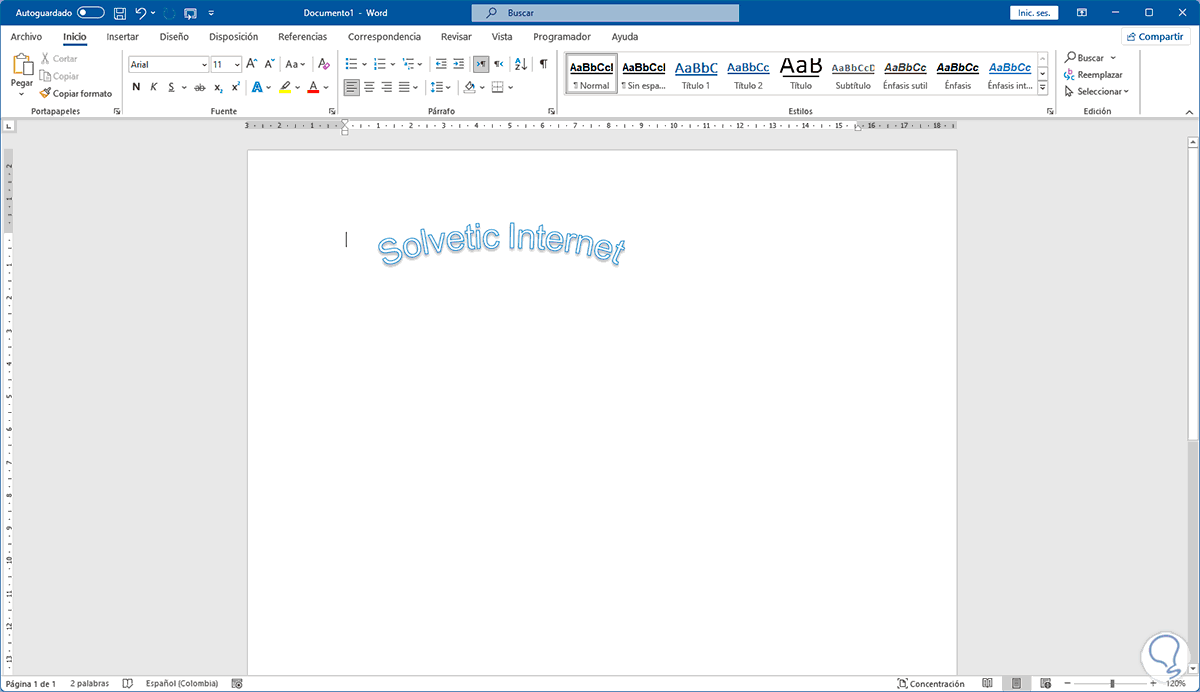The image size is (1200, 692).
Task: Open the Arial font name combo box
Action: pyautogui.click(x=168, y=64)
